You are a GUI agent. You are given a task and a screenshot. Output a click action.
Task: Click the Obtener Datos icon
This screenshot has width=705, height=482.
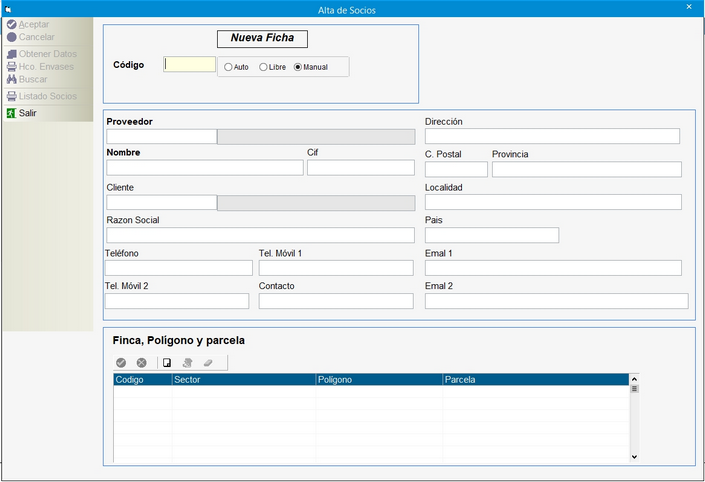point(12,54)
